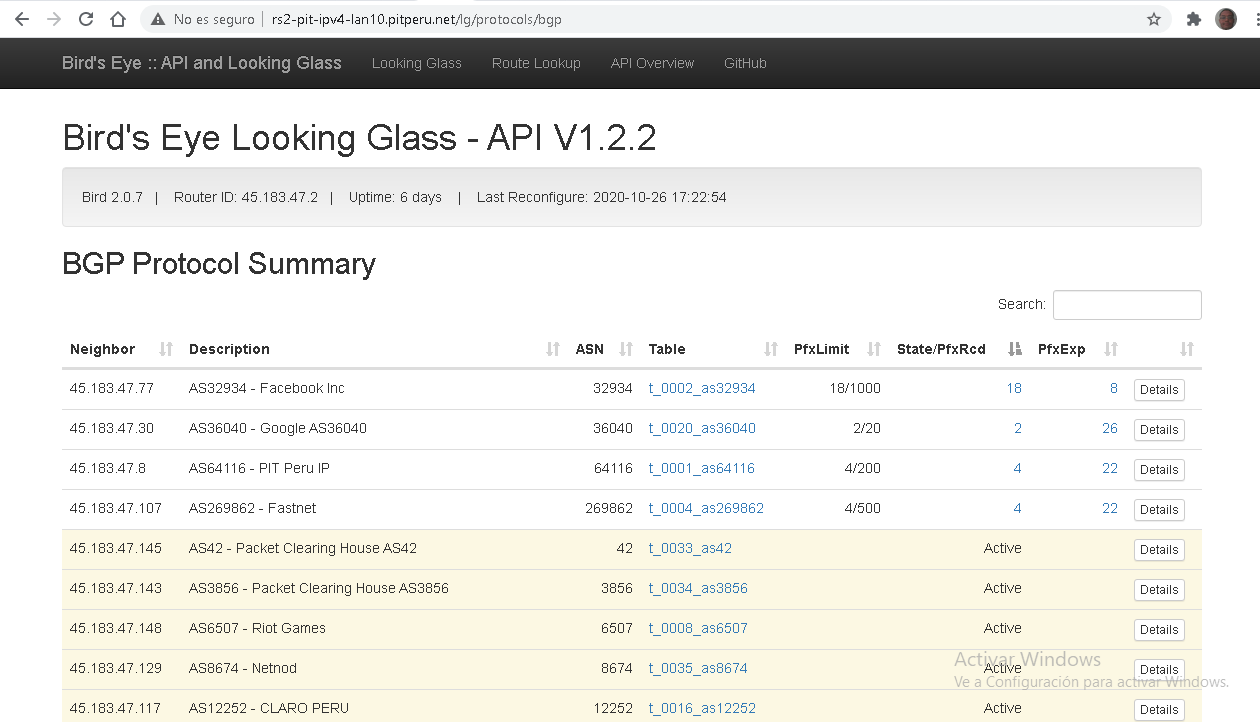Open table t_0008_as6507 link
Viewport: 1260px width, 722px height.
pos(698,628)
